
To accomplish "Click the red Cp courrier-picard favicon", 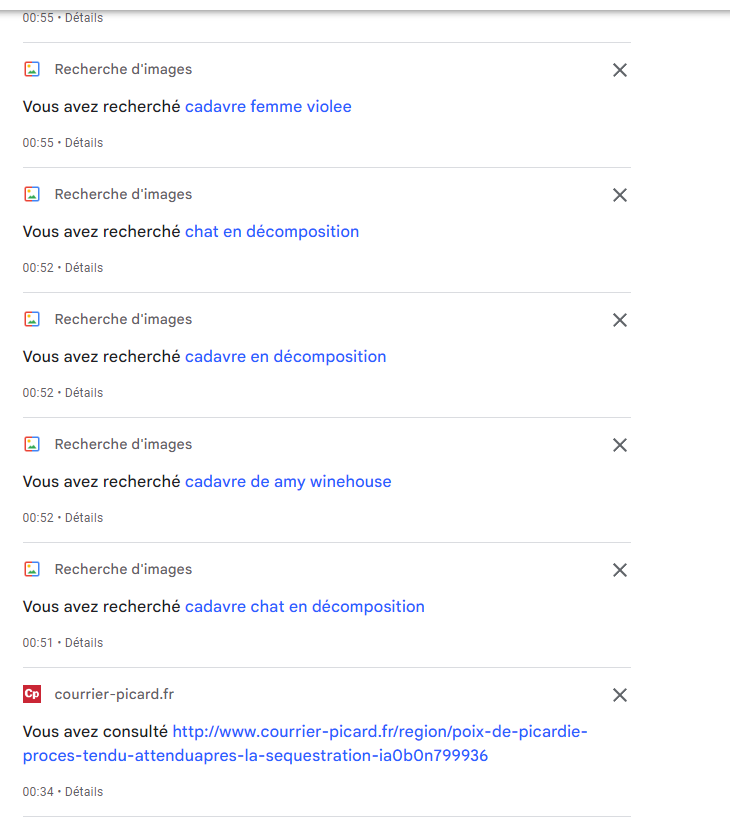I will pos(32,694).
